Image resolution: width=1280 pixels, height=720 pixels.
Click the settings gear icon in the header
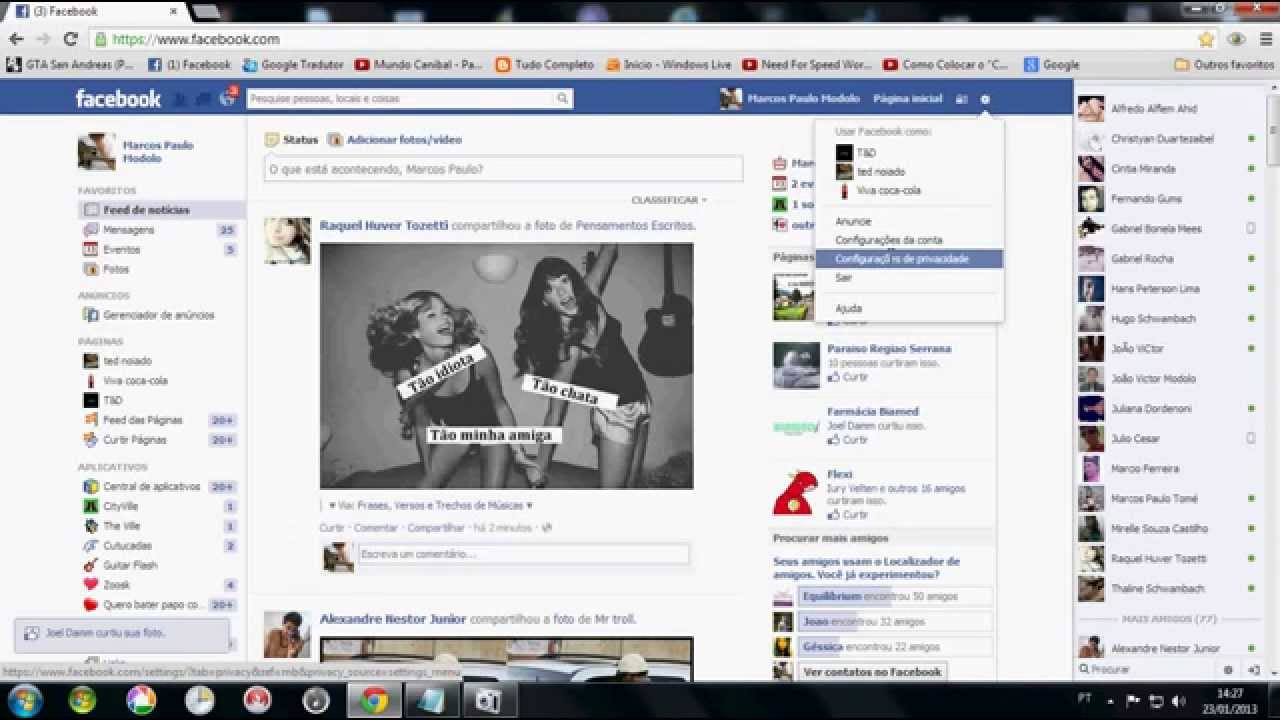985,99
